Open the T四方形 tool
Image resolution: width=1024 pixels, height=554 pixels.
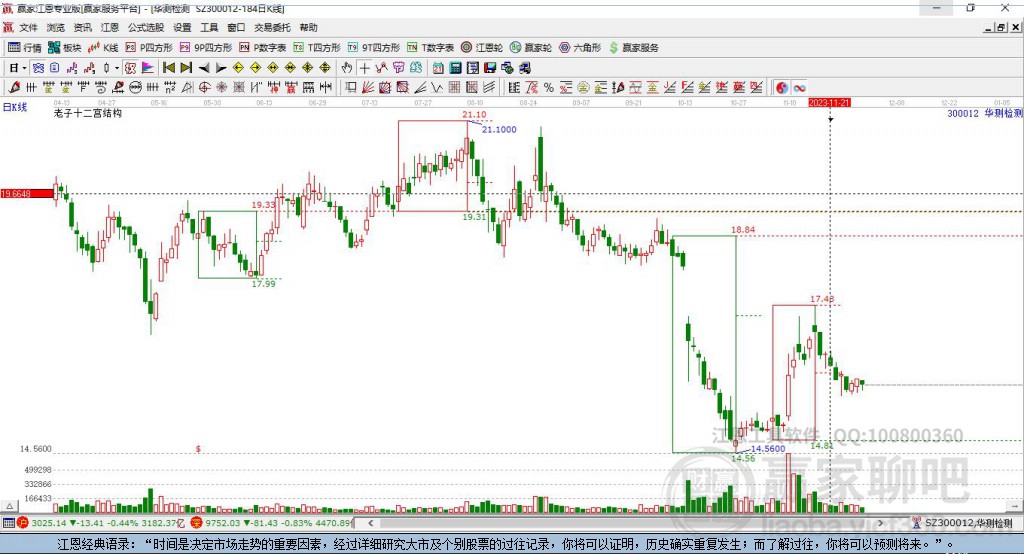317,48
